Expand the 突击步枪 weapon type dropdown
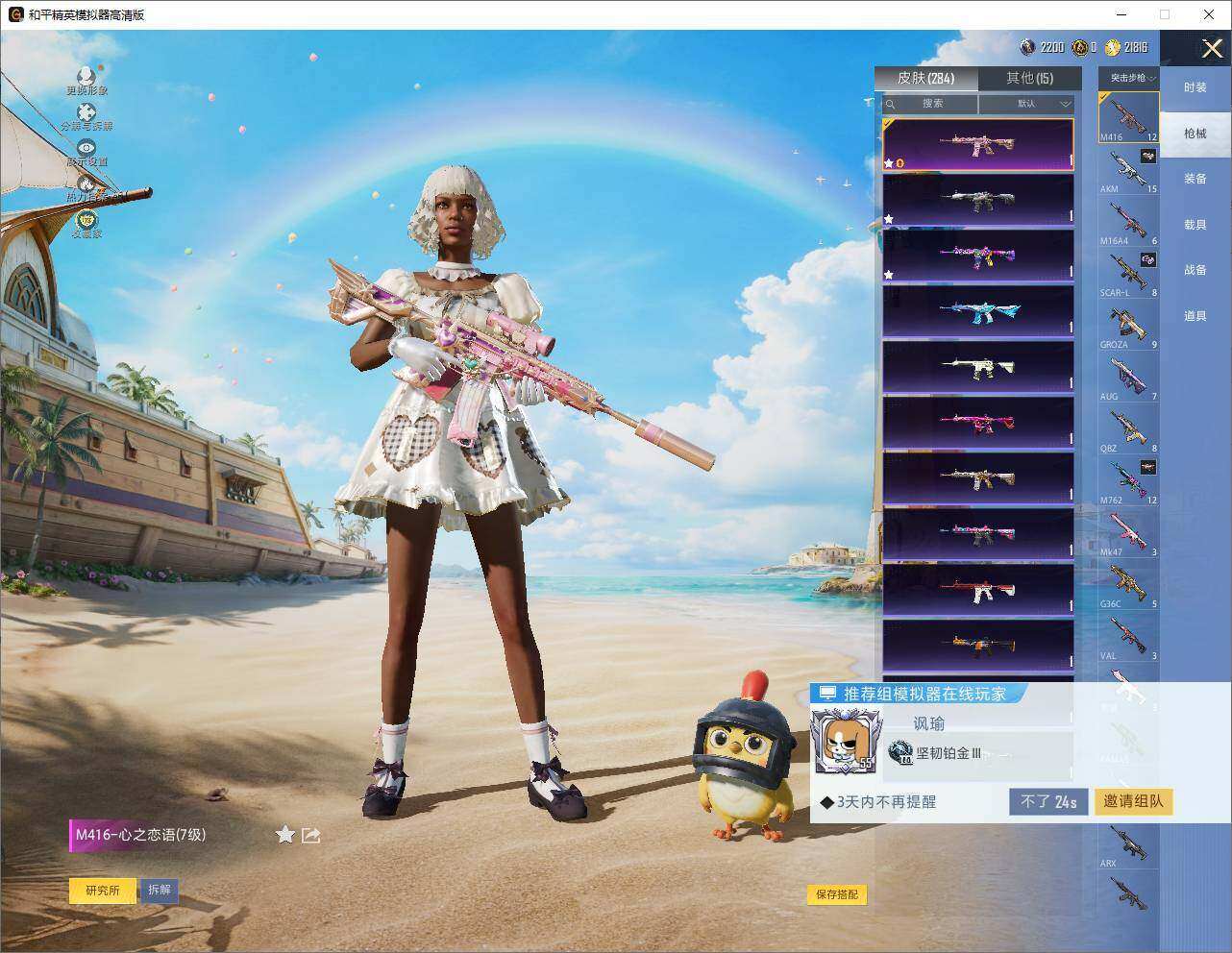This screenshot has height=953, width=1232. (1129, 78)
